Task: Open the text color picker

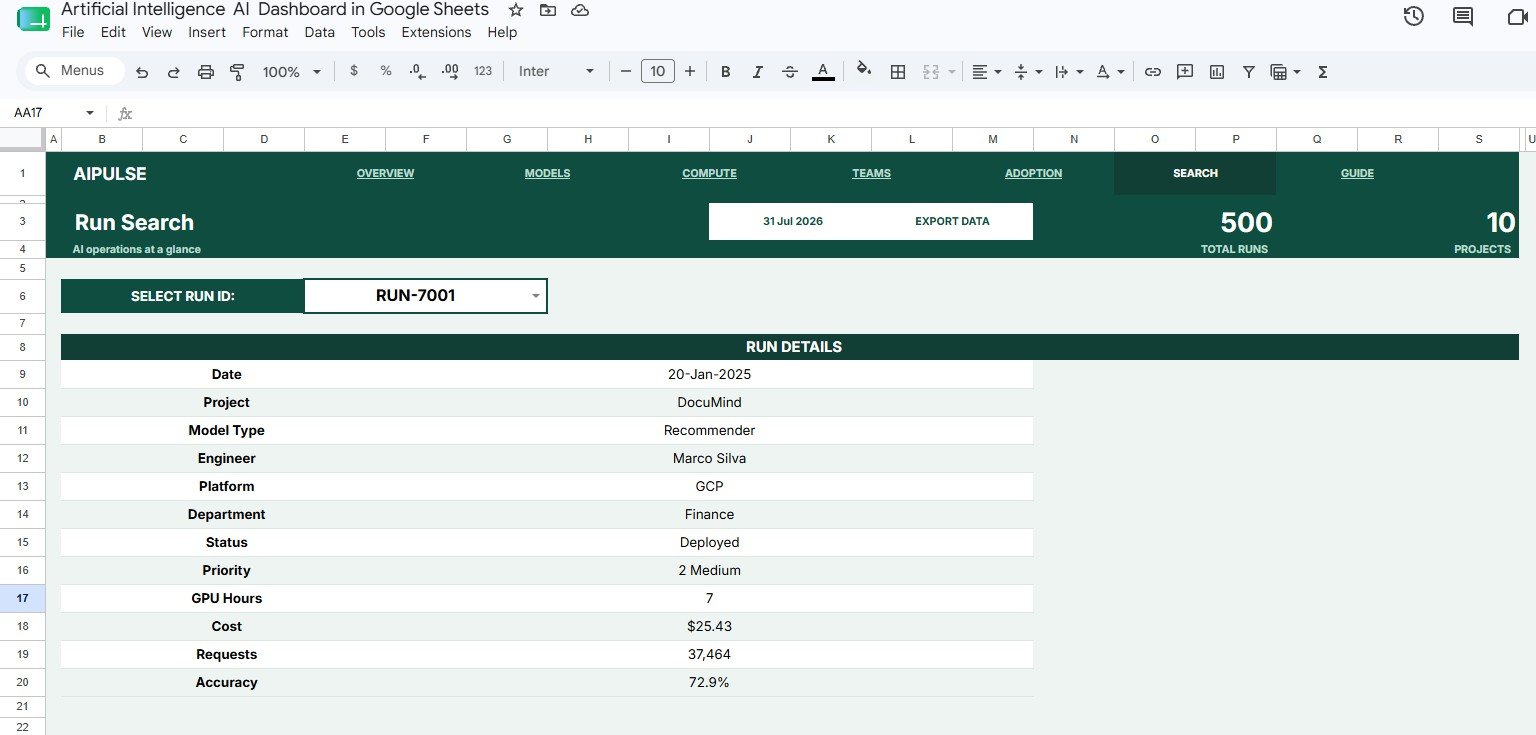Action: pos(823,72)
